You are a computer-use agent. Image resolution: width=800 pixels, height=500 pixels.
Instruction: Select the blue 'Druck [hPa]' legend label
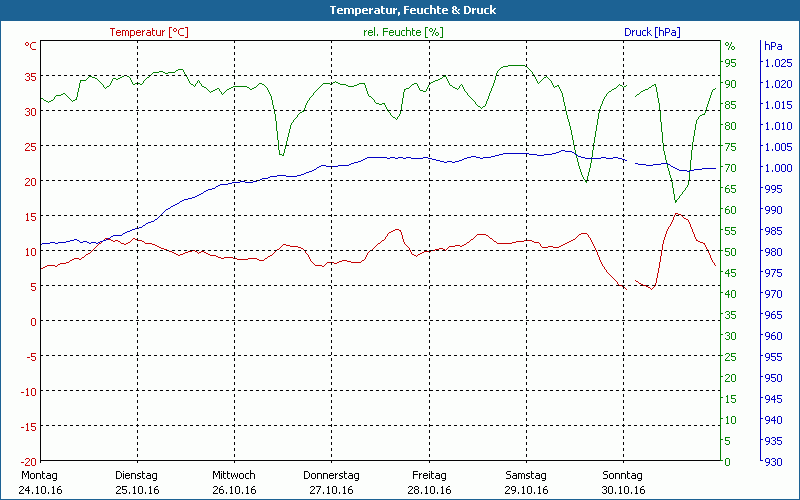[x=652, y=32]
